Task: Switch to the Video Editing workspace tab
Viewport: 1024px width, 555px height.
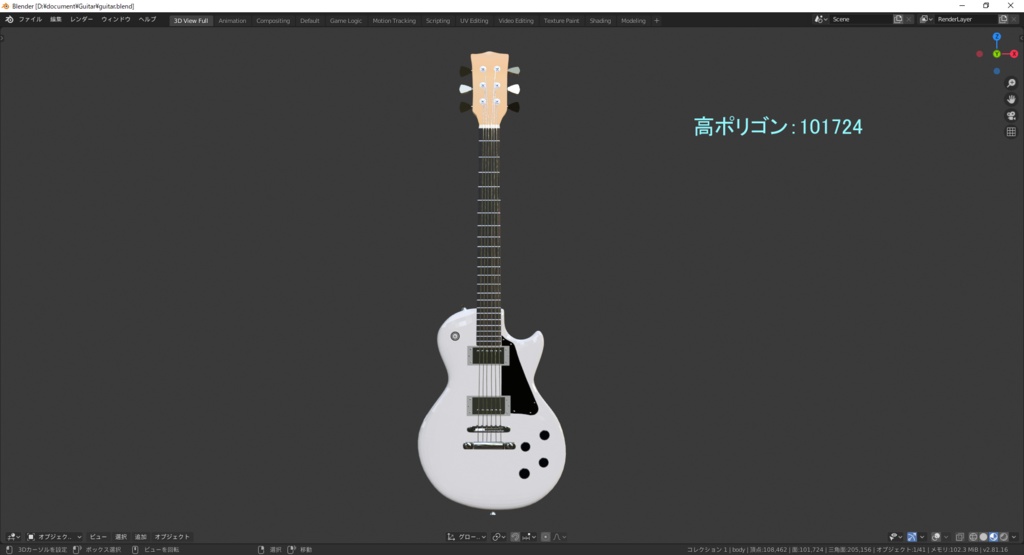Action: point(516,21)
